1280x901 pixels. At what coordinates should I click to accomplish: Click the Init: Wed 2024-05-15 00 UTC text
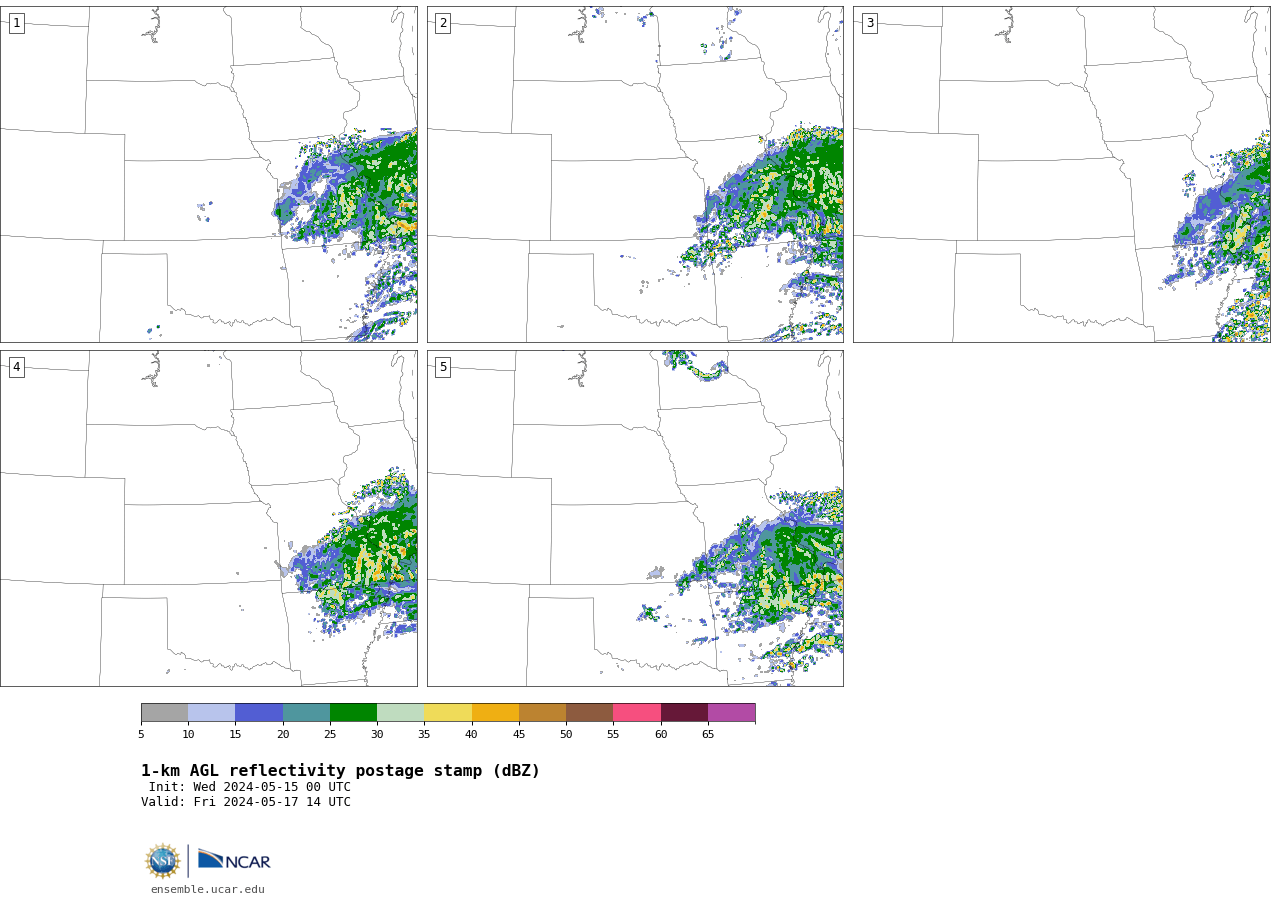click(x=250, y=787)
